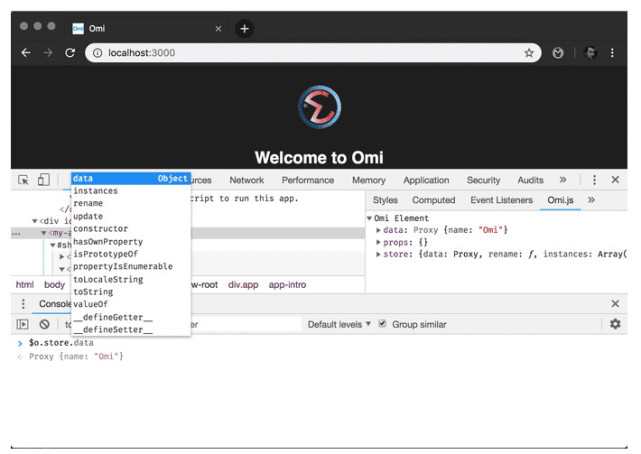Screen dimensions: 641x454
Task: Show more DevTools panels chevron
Action: (563, 180)
